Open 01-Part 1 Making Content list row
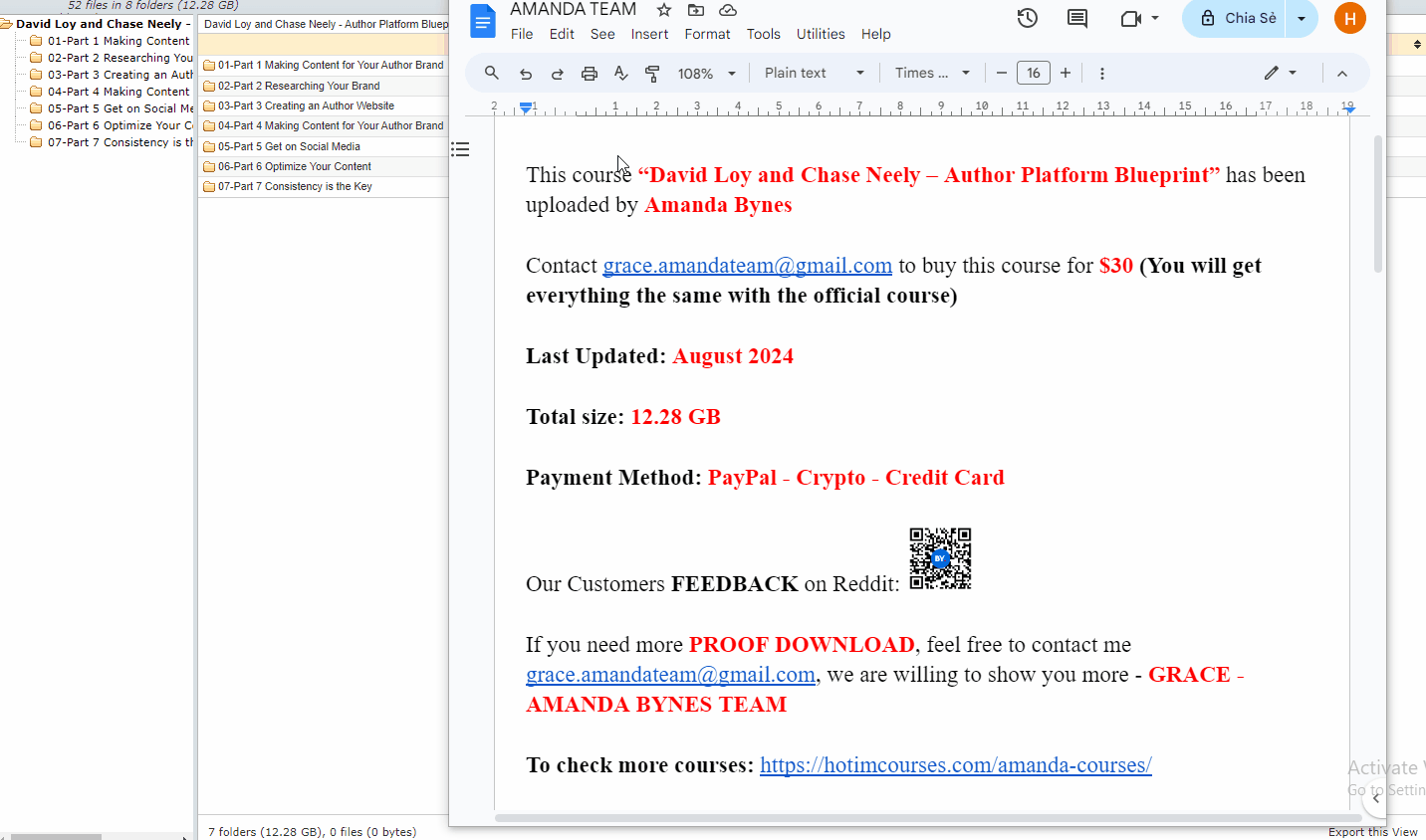The width and height of the screenshot is (1426, 840). [x=324, y=65]
